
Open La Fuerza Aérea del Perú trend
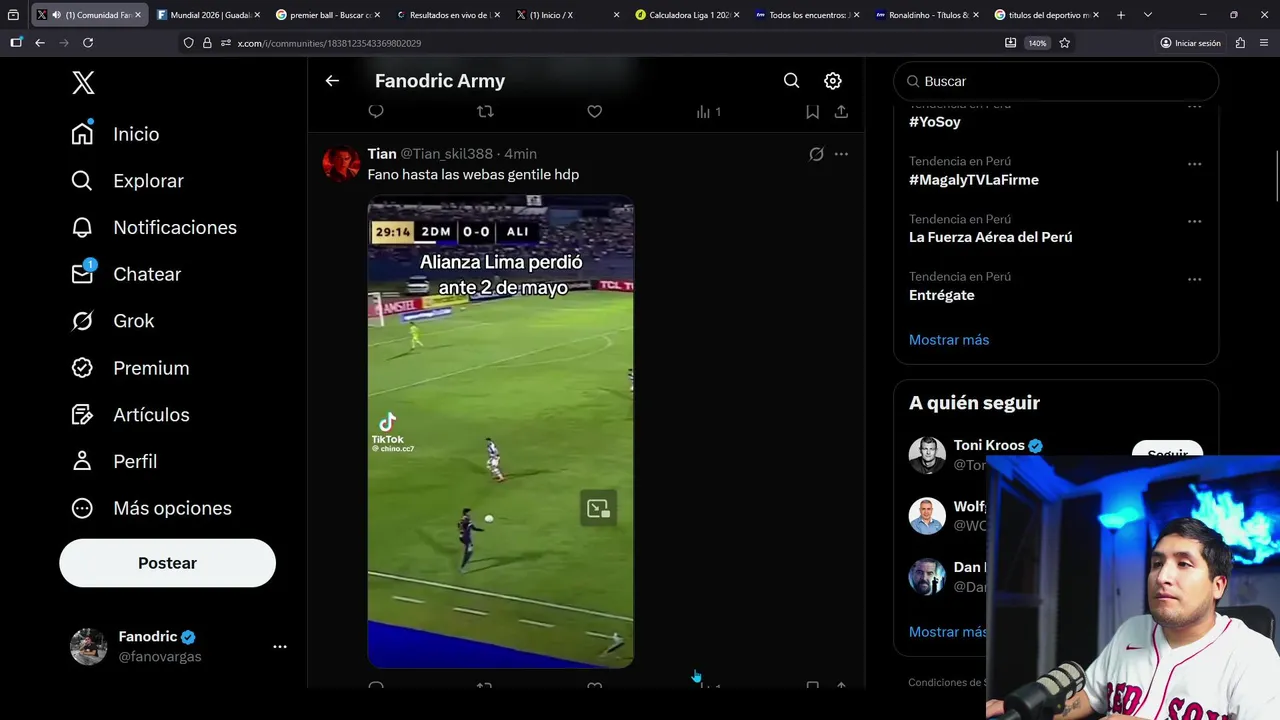tap(990, 237)
